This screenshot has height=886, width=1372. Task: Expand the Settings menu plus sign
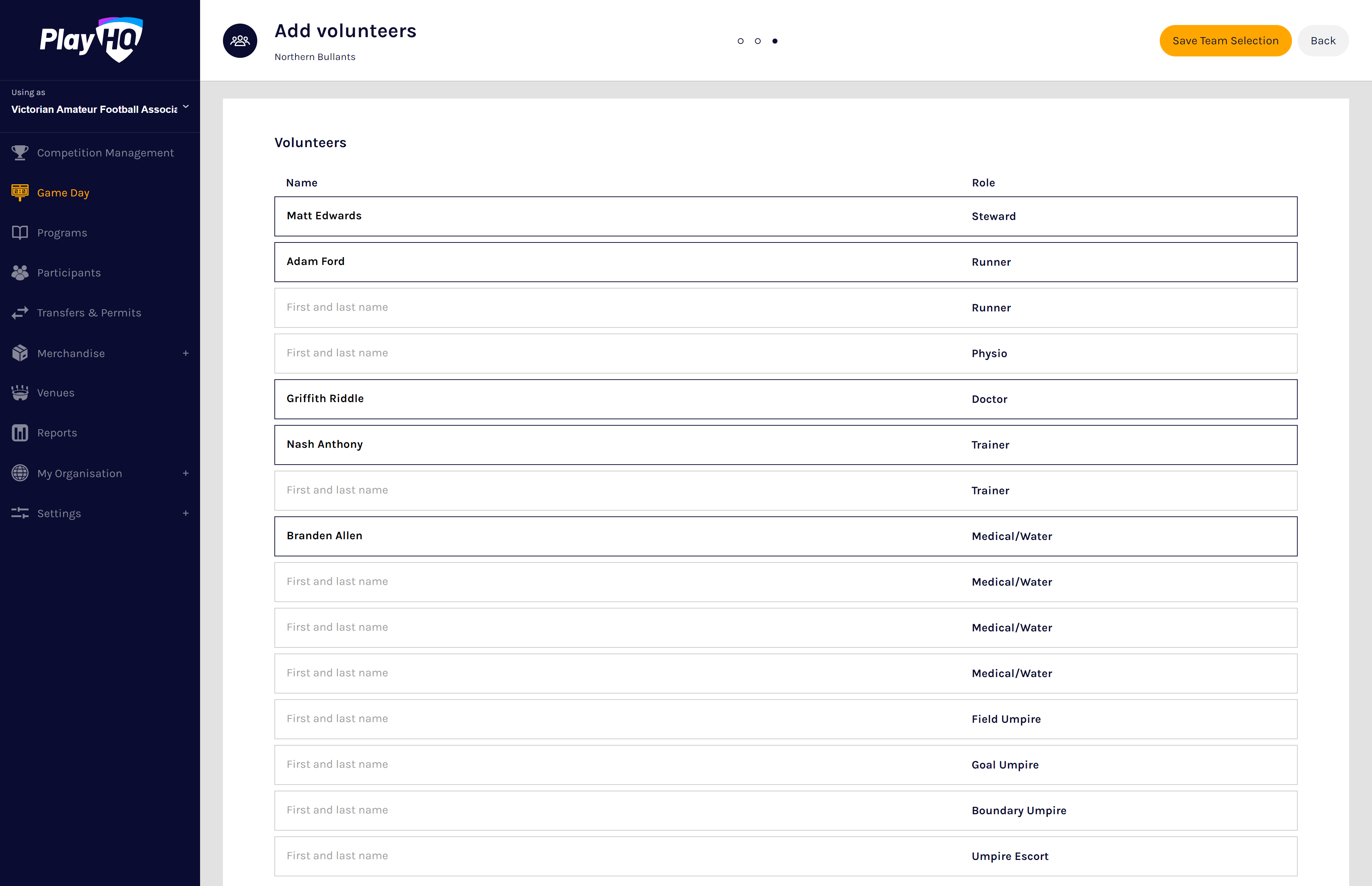(x=186, y=513)
